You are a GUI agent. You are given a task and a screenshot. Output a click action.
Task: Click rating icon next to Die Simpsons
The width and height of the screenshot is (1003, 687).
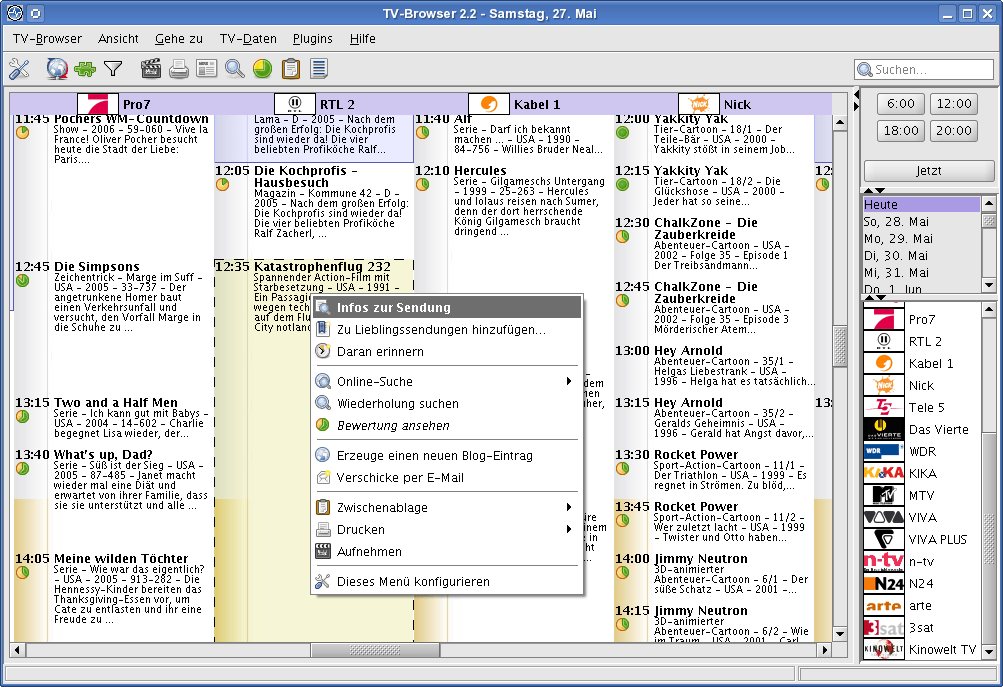coord(22,280)
